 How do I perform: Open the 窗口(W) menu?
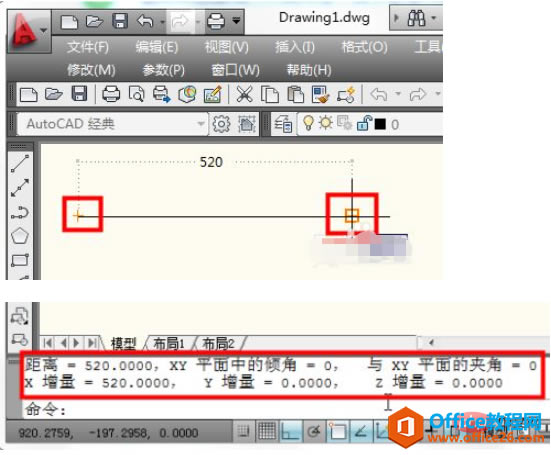[235, 70]
